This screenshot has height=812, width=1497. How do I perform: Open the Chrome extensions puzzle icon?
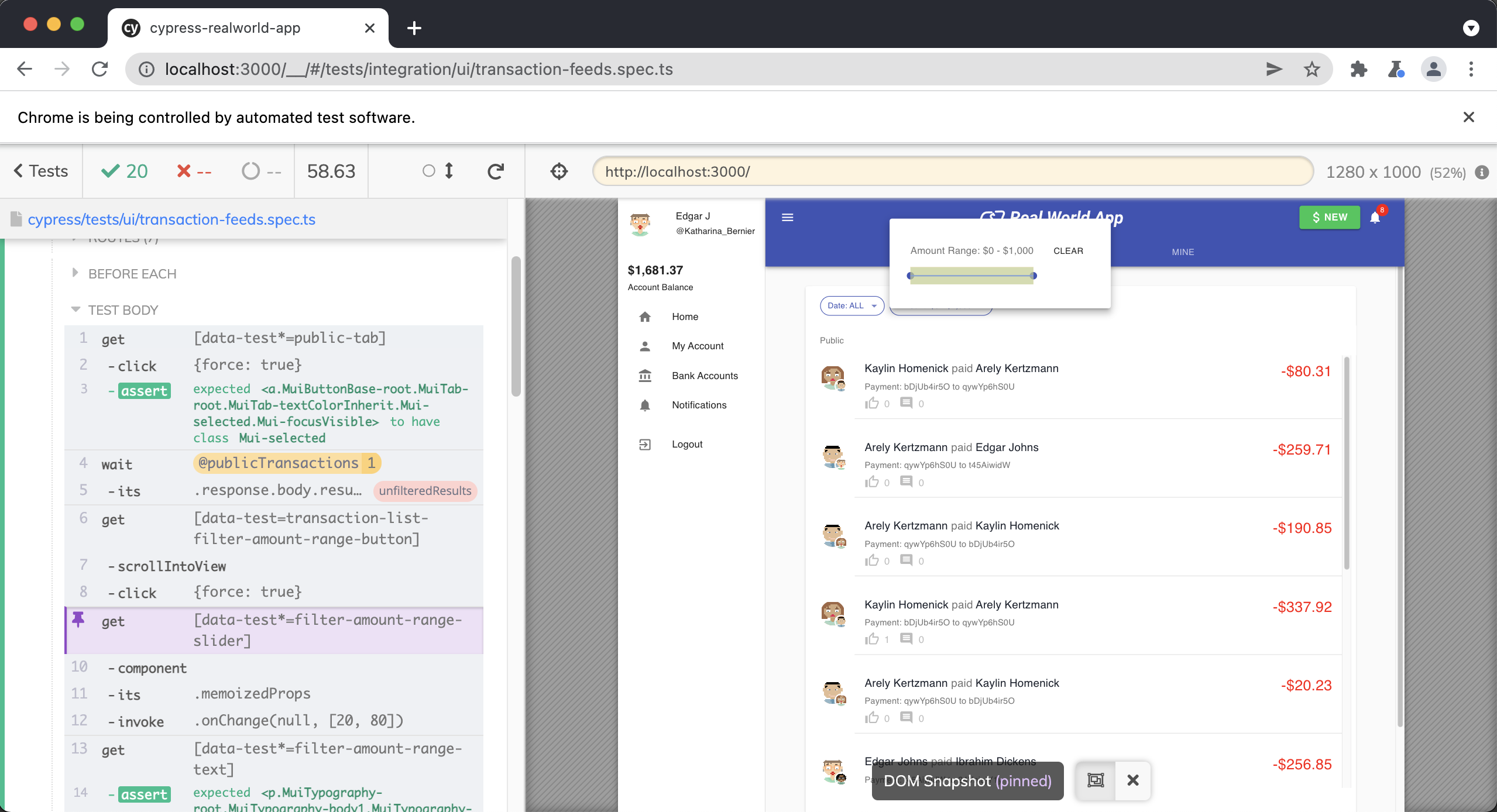(1358, 69)
